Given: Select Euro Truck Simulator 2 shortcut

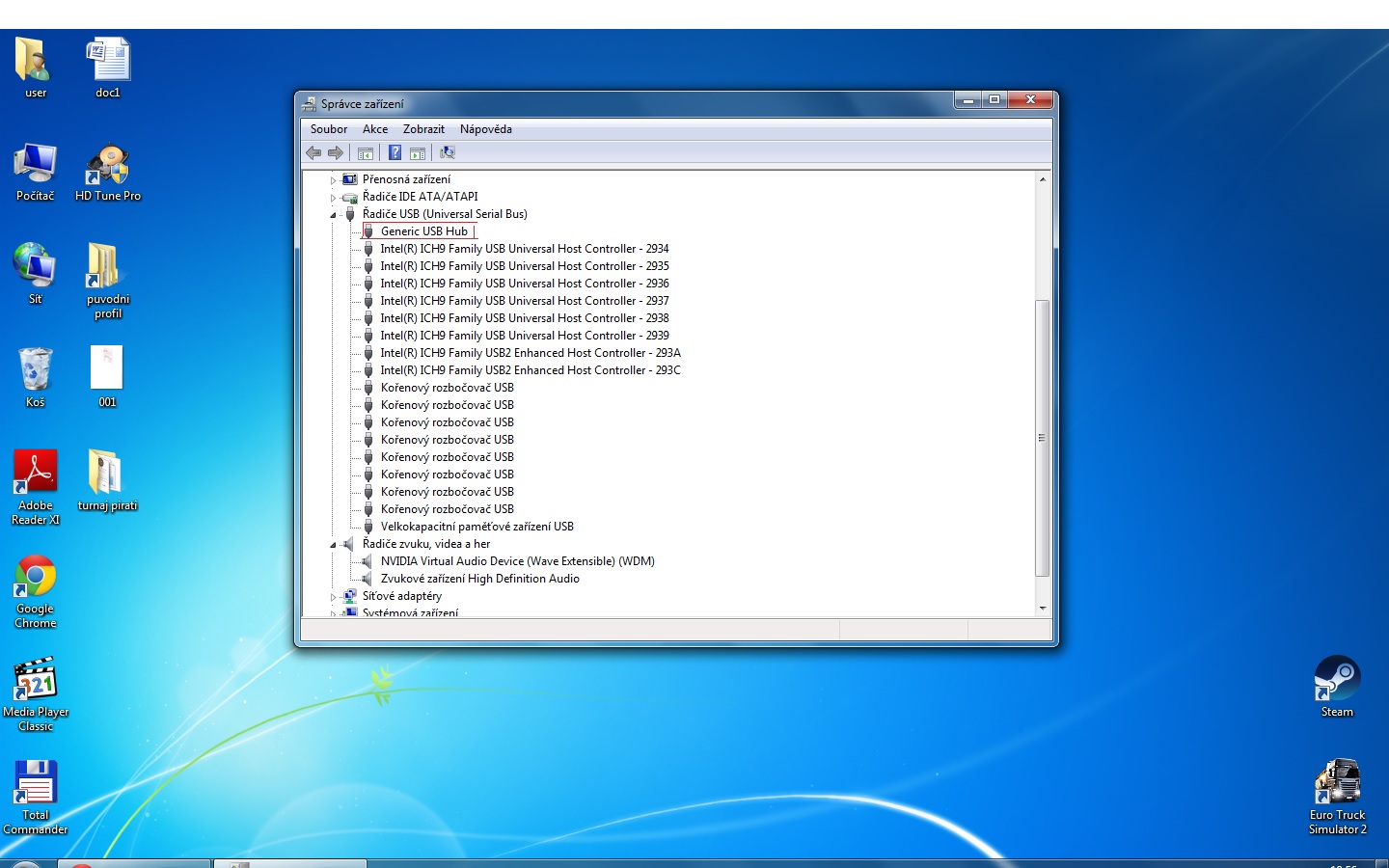Looking at the screenshot, I should 1337,782.
